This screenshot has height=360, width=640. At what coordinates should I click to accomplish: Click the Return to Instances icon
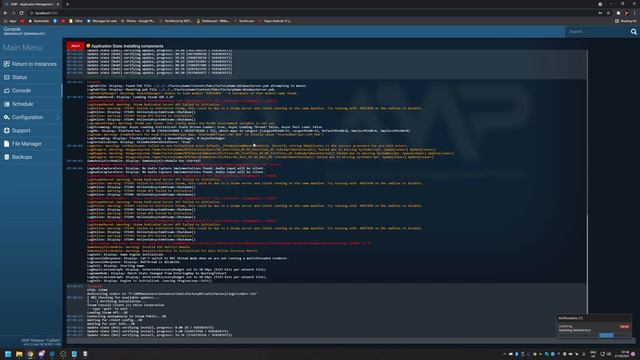tap(7, 64)
